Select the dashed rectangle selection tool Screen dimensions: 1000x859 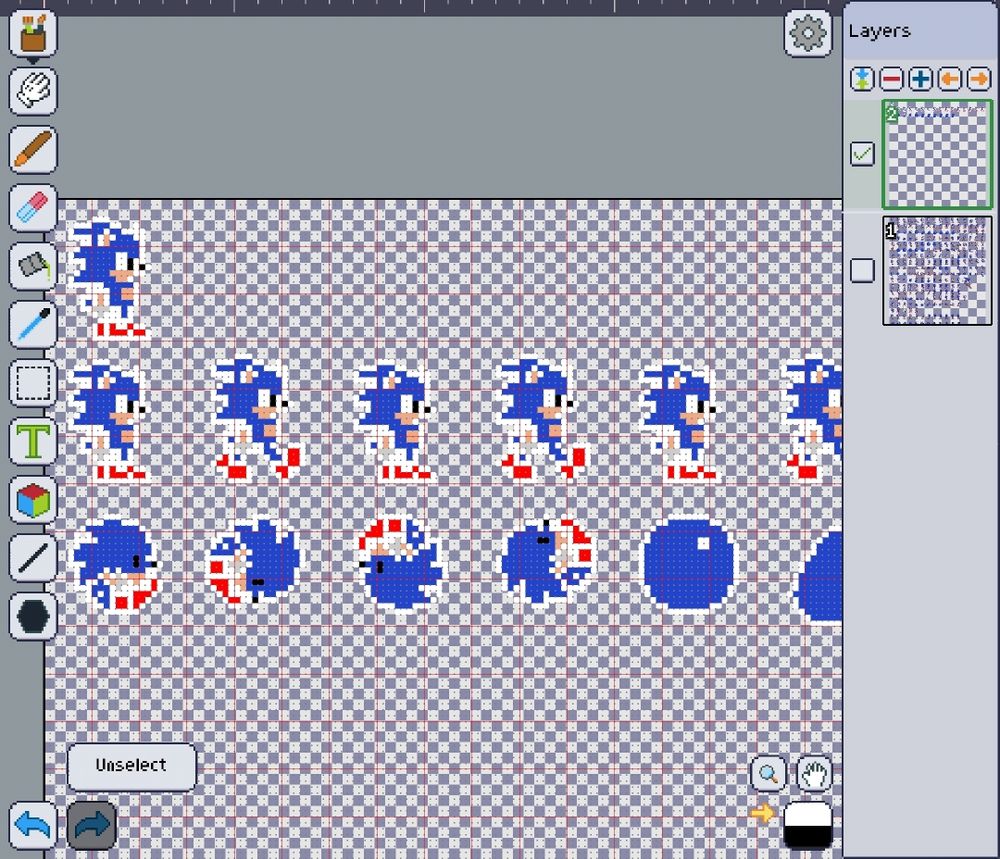click(33, 383)
